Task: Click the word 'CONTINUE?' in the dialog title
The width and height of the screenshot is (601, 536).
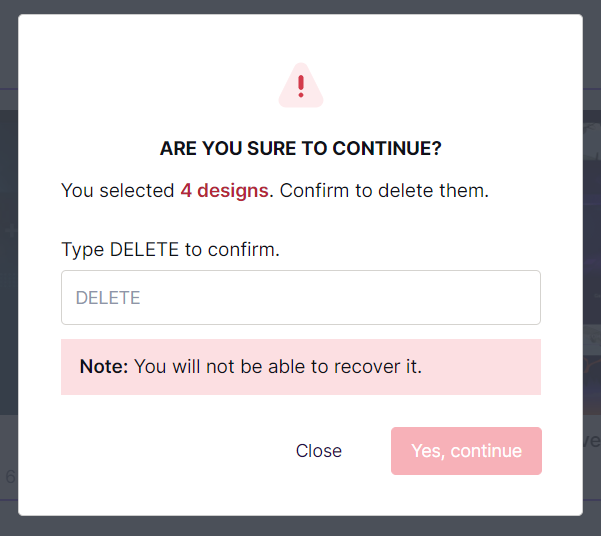Action: point(387,148)
